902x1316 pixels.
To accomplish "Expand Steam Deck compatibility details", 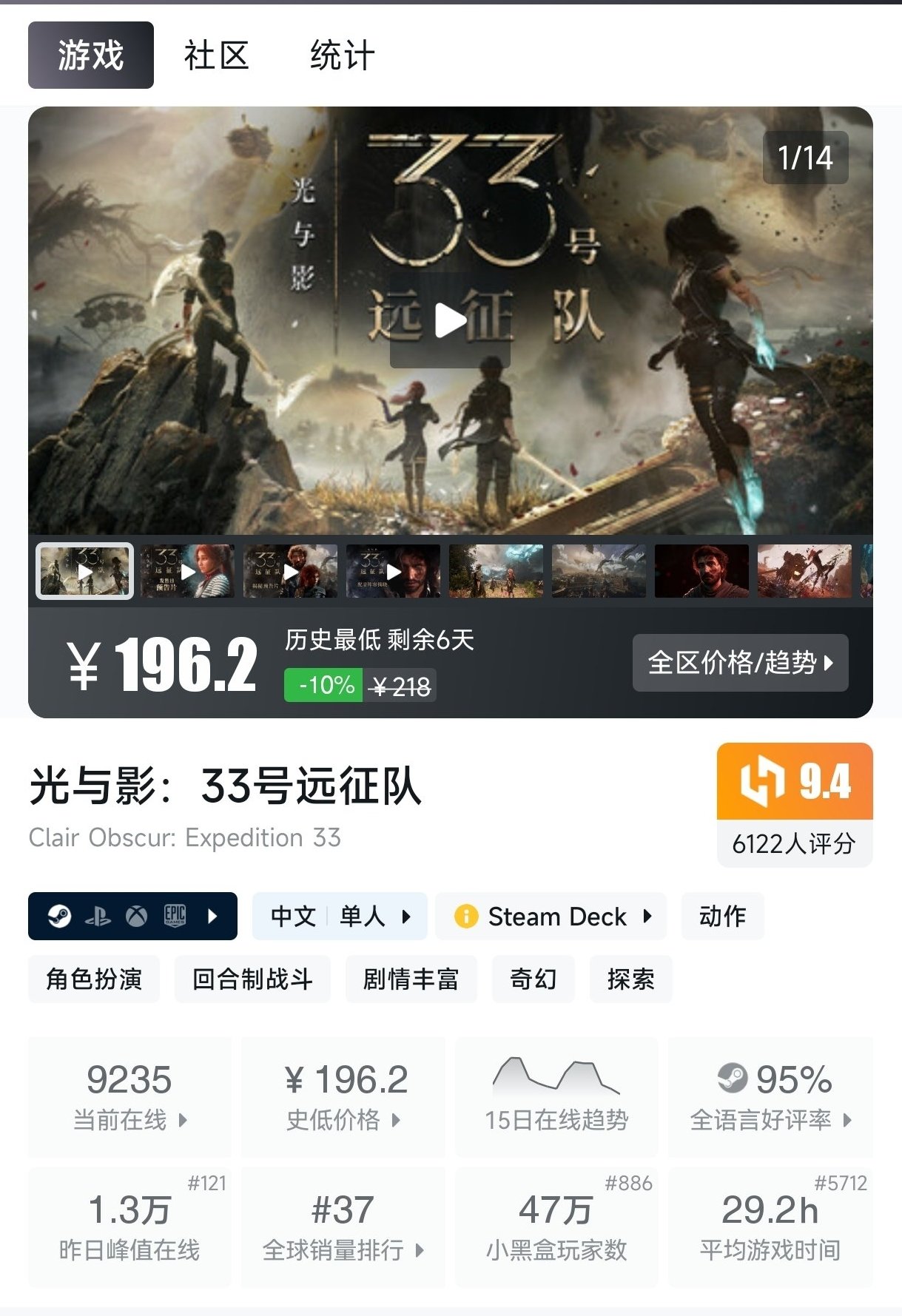I will 551,917.
